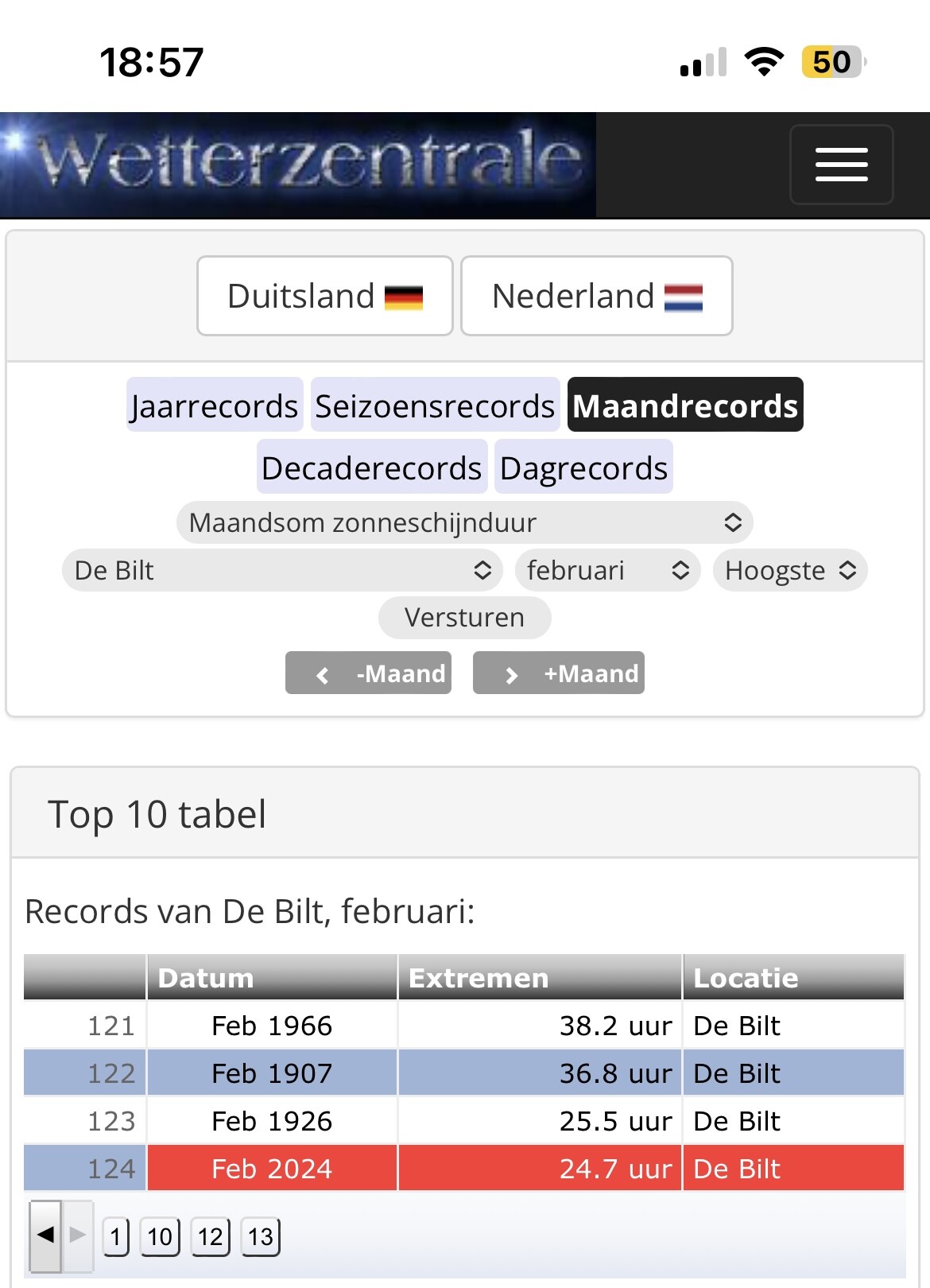Open the Decaderecords tab

[371, 467]
